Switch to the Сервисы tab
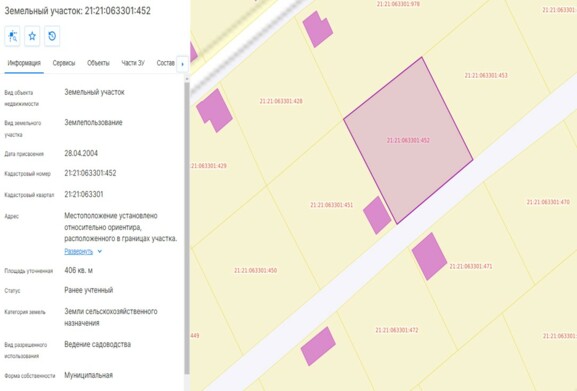Viewport: 577px width, 391px height. tap(64, 63)
